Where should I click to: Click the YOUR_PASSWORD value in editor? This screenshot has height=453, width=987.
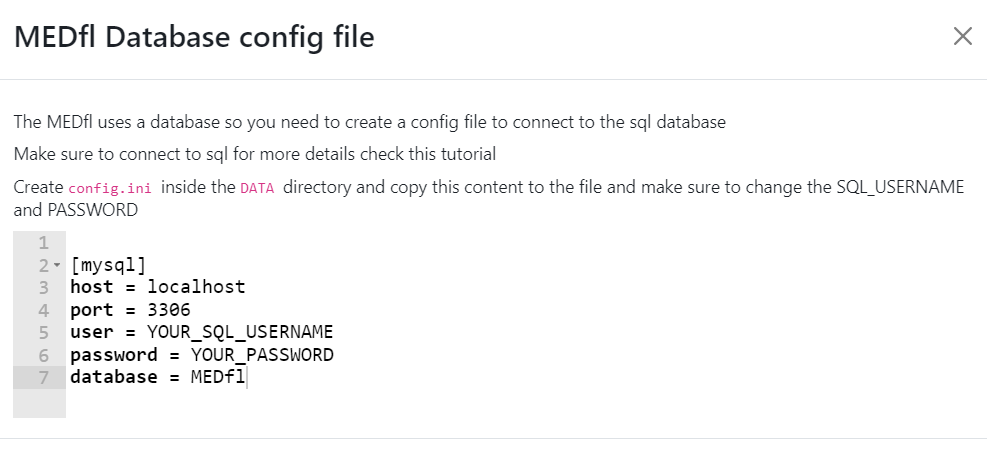coord(262,355)
